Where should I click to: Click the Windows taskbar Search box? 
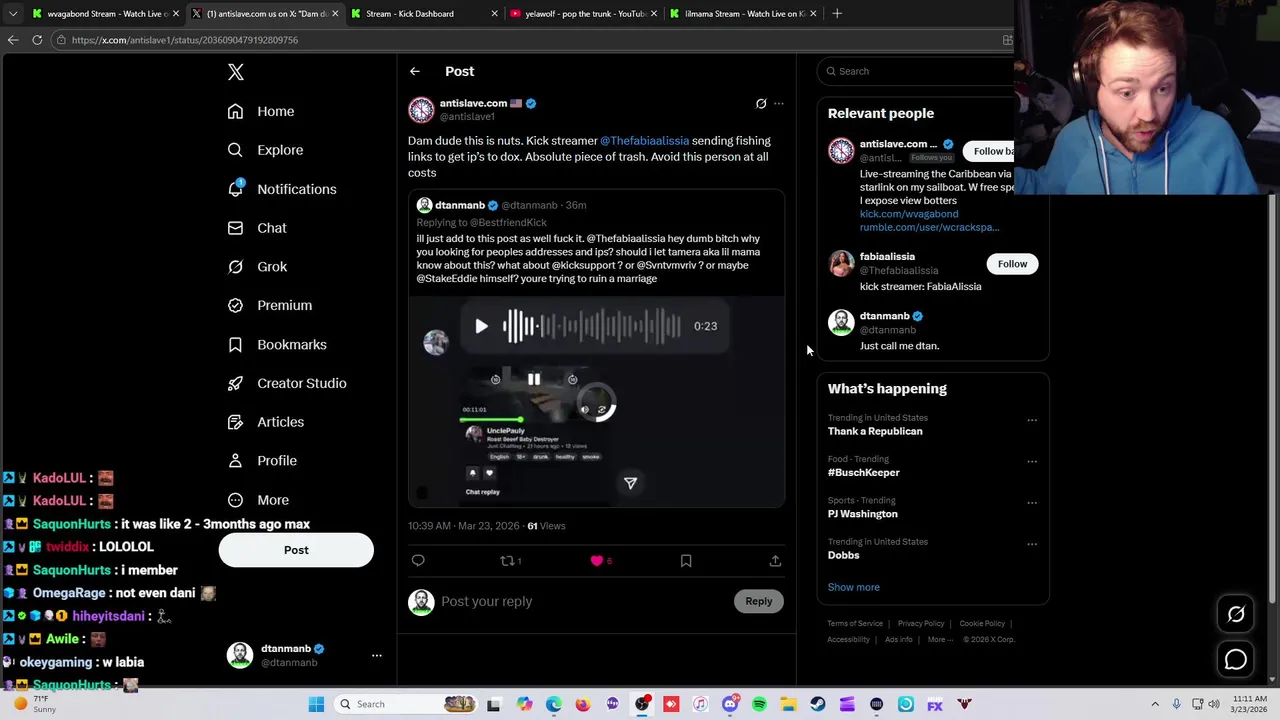click(x=405, y=704)
